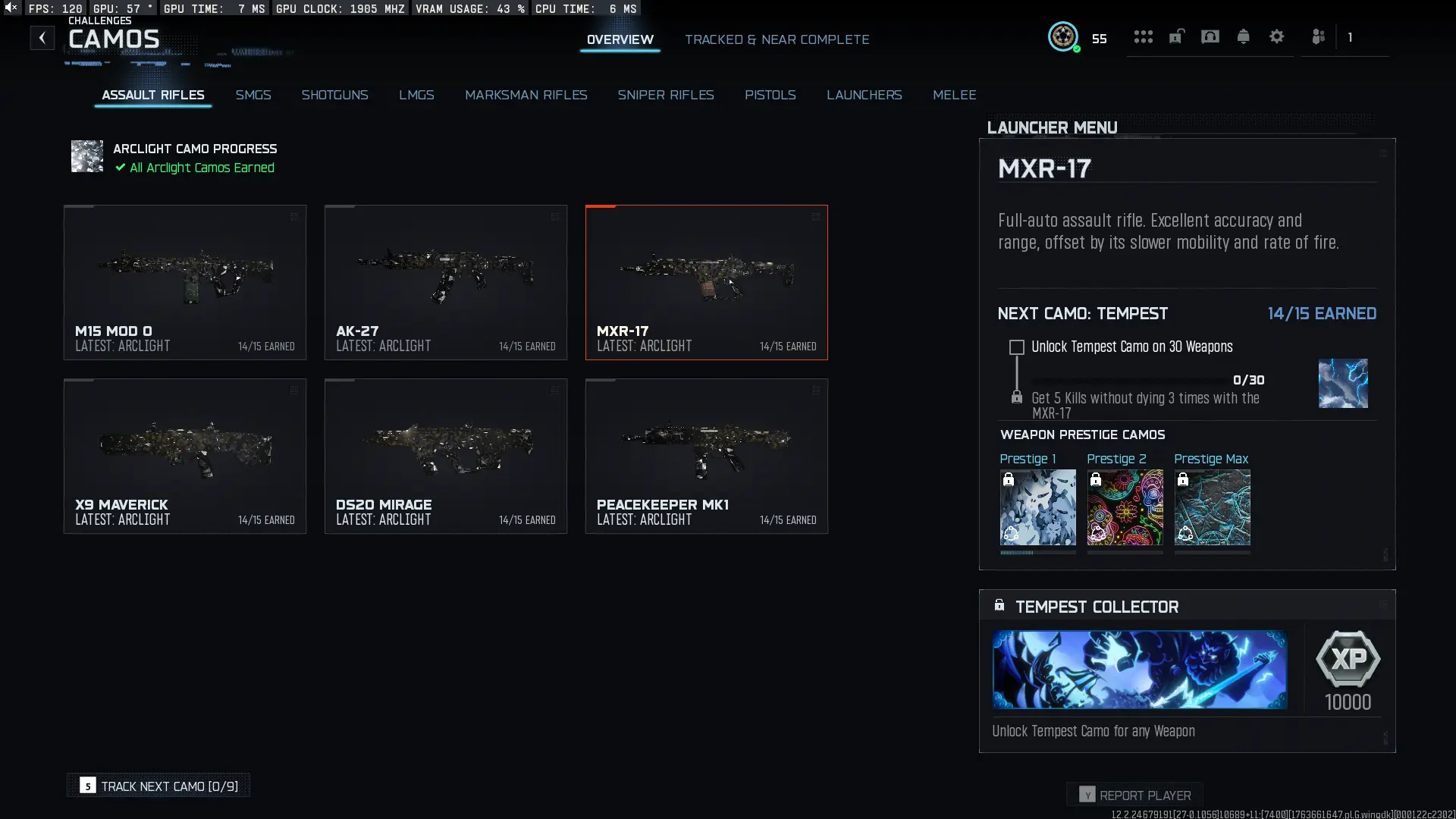The image size is (1456, 819).
Task: Select the locked Prestige 1 camo swatch
Action: click(1037, 507)
